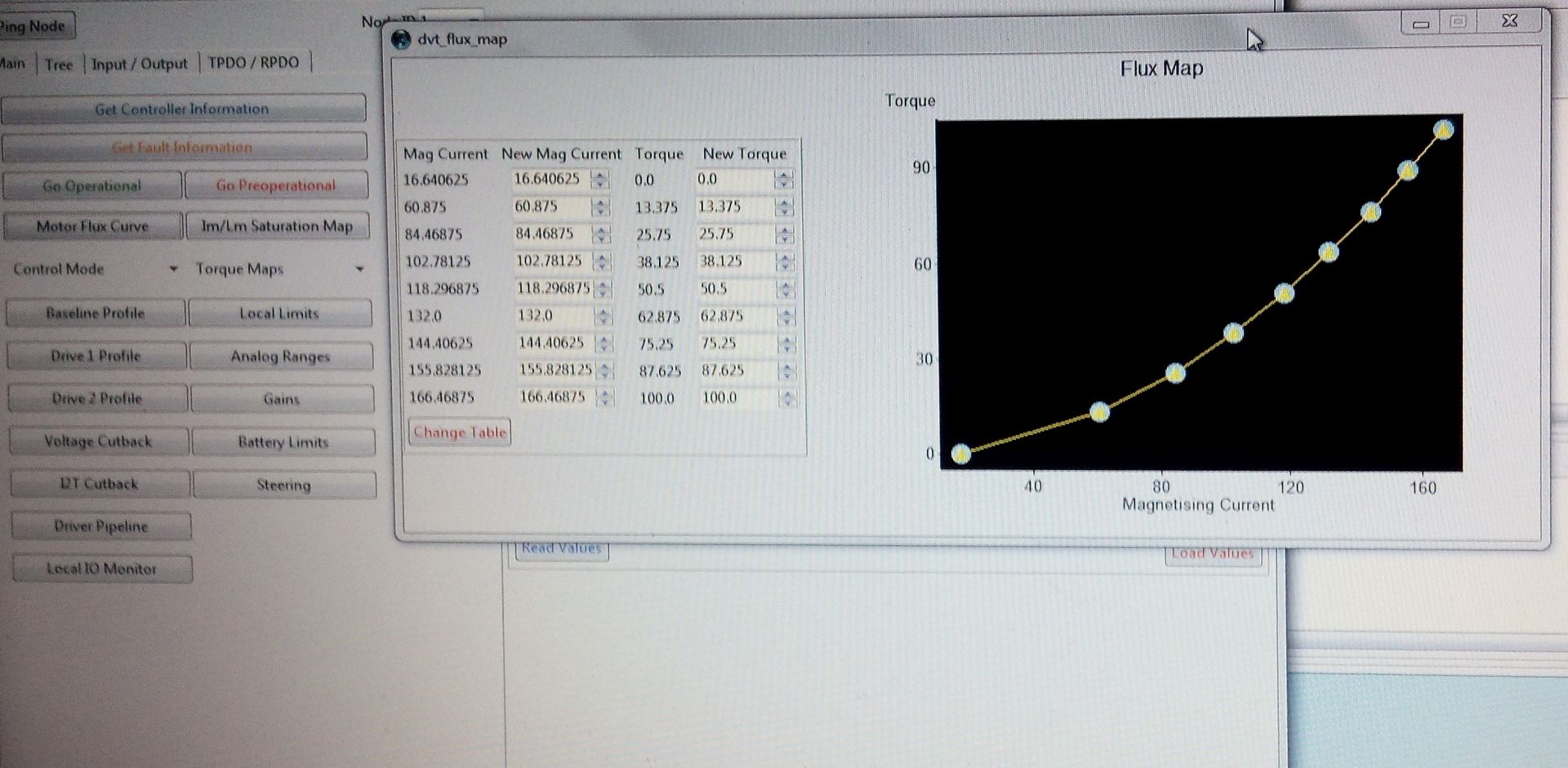The height and width of the screenshot is (768, 1568).
Task: Open the Input / Output tab
Action: [x=140, y=64]
